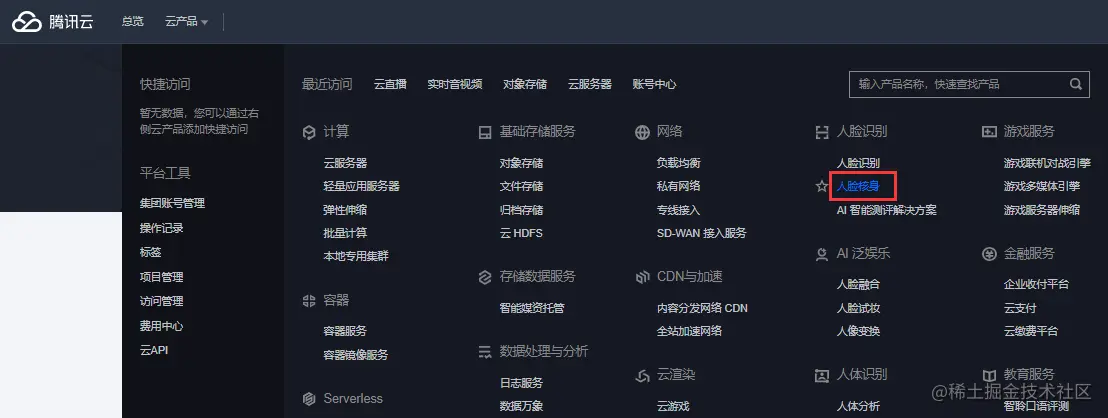This screenshot has height=418, width=1108.
Task: Open 云 HDFS product
Action: tap(521, 233)
